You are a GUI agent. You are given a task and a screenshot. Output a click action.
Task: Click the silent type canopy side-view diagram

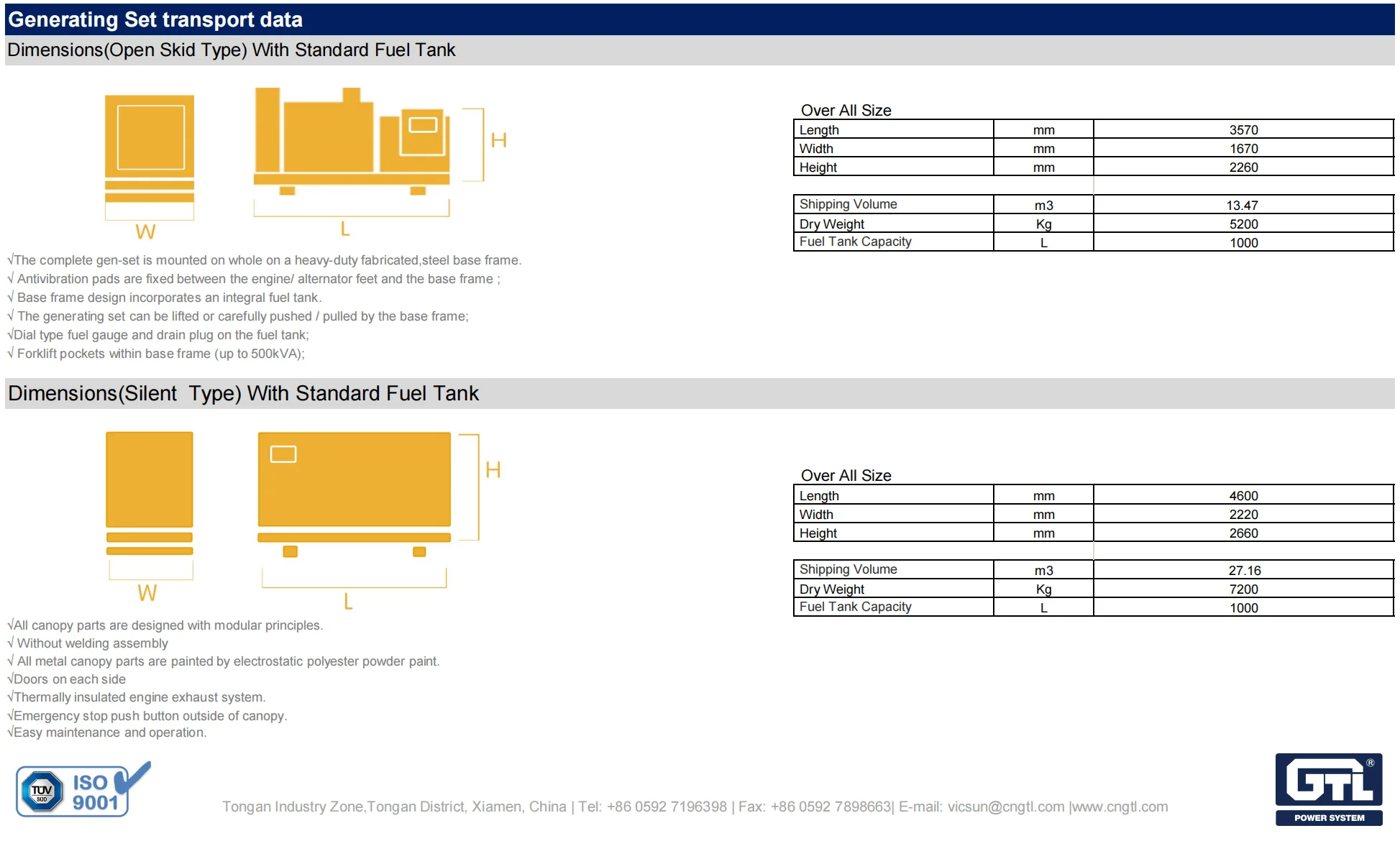point(354,495)
